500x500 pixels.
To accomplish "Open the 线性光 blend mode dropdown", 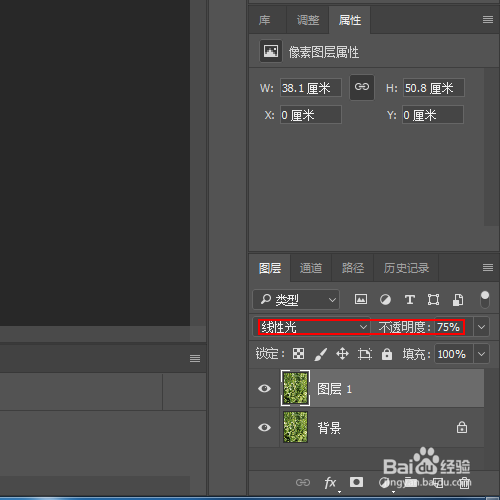I will point(313,327).
